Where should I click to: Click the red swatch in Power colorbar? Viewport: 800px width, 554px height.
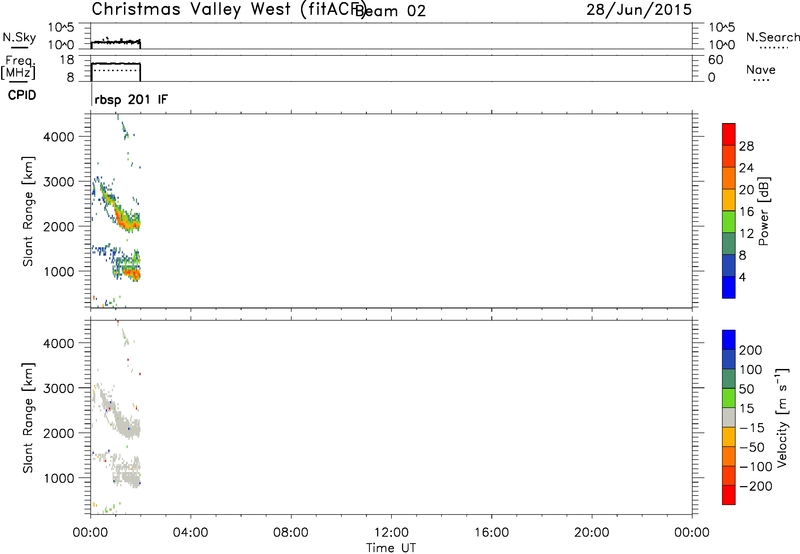tap(729, 134)
